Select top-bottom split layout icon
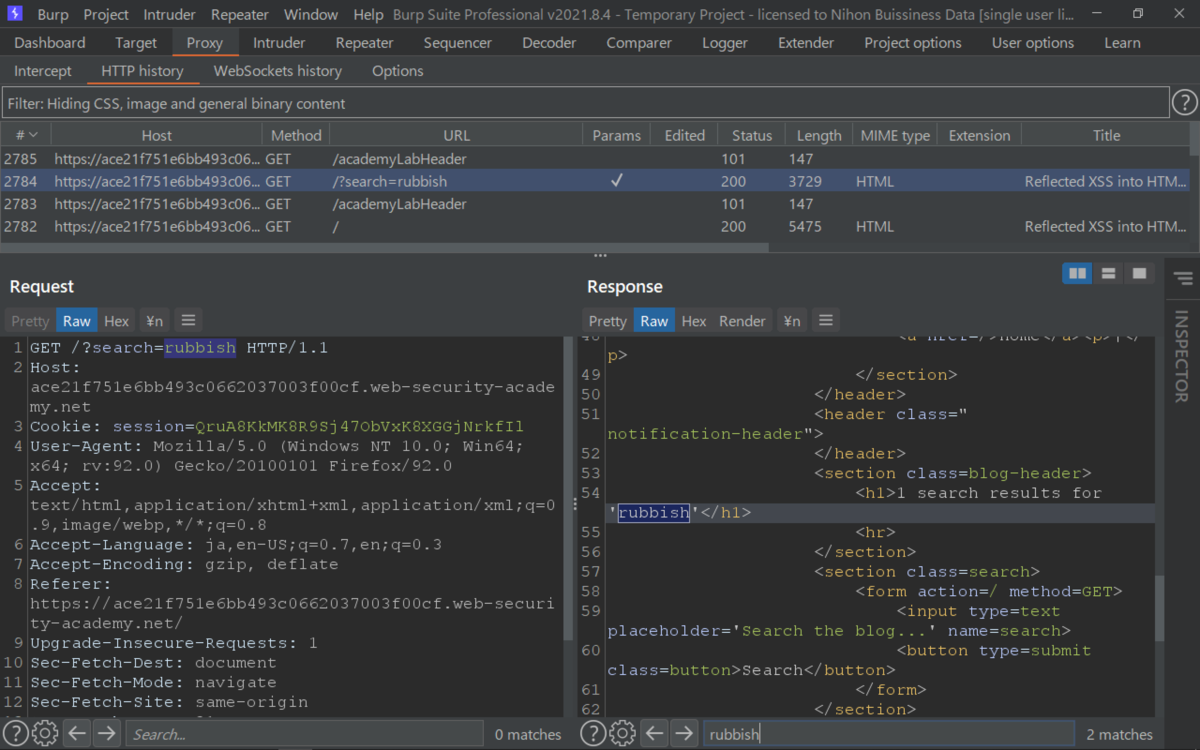The width and height of the screenshot is (1200, 750). point(1108,273)
